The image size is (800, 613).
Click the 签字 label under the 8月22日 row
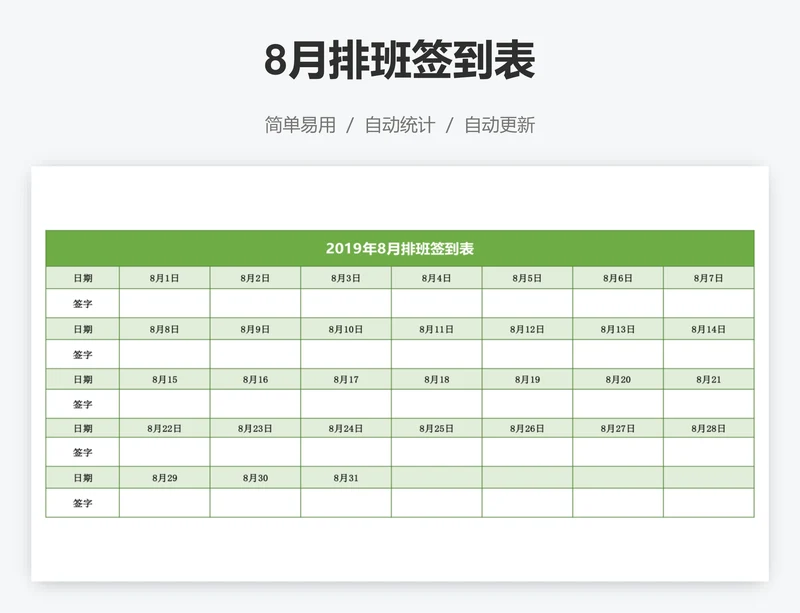click(83, 452)
